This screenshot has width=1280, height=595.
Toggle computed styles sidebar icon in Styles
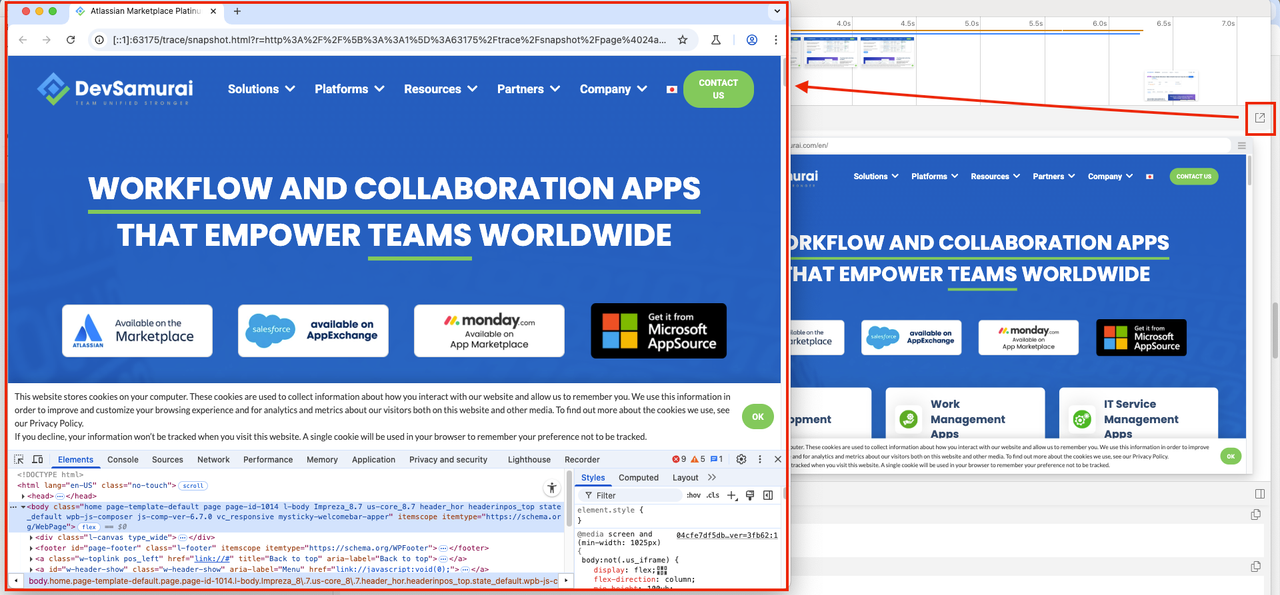point(768,495)
